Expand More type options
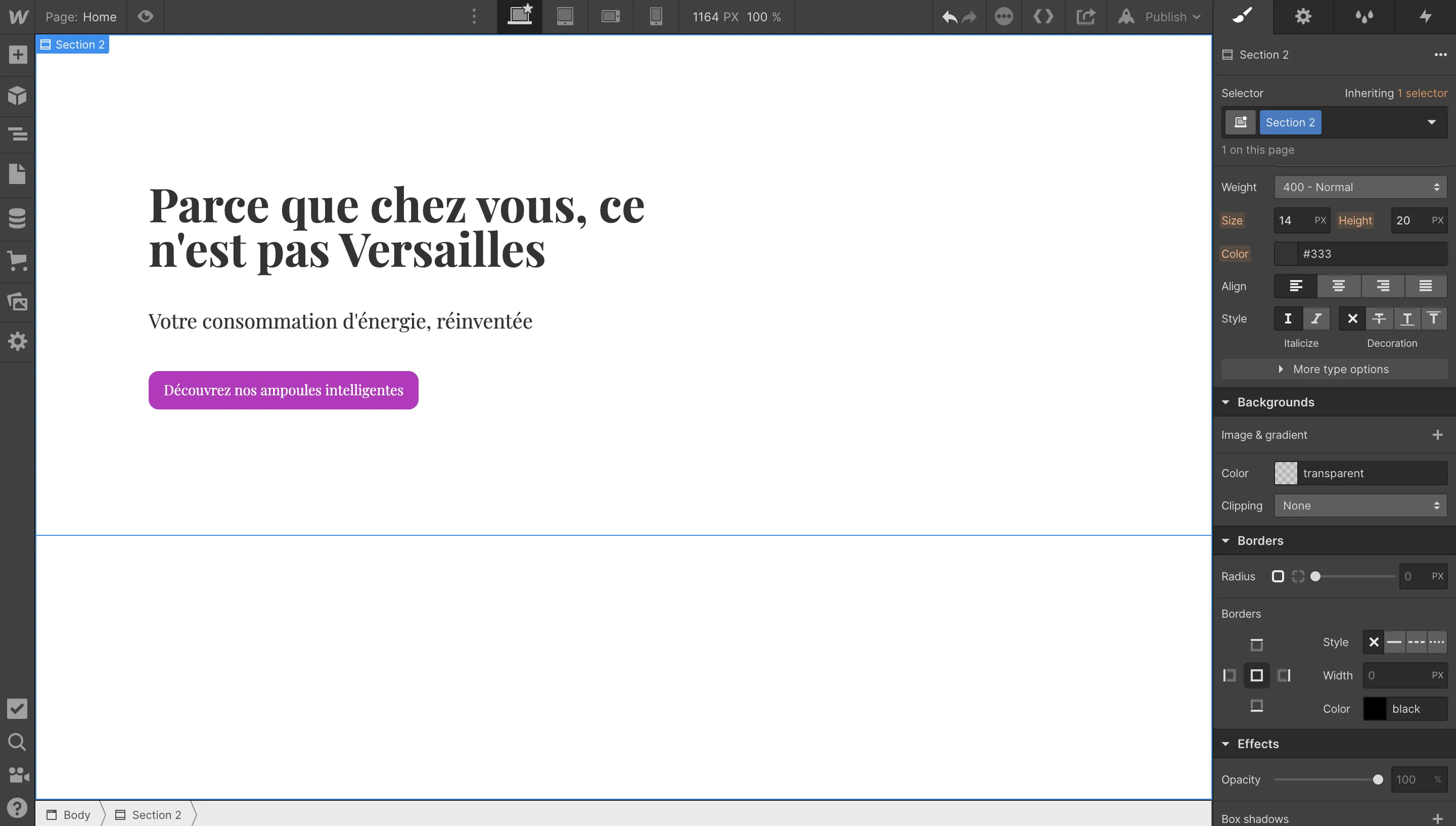This screenshot has height=826, width=1456. [x=1334, y=369]
